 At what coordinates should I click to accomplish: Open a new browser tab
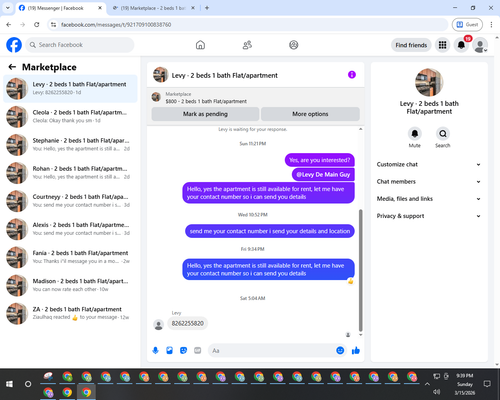tap(207, 8)
